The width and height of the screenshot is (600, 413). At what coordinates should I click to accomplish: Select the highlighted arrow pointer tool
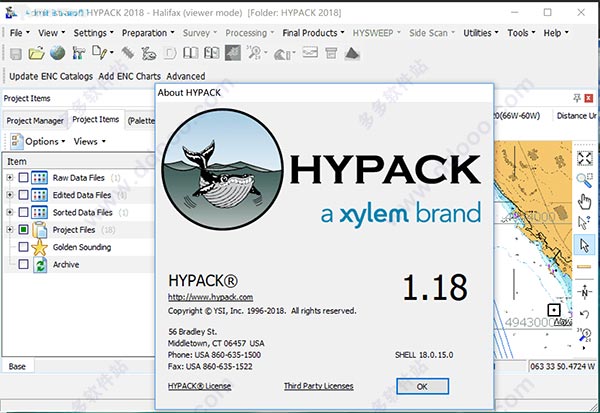pyautogui.click(x=584, y=245)
